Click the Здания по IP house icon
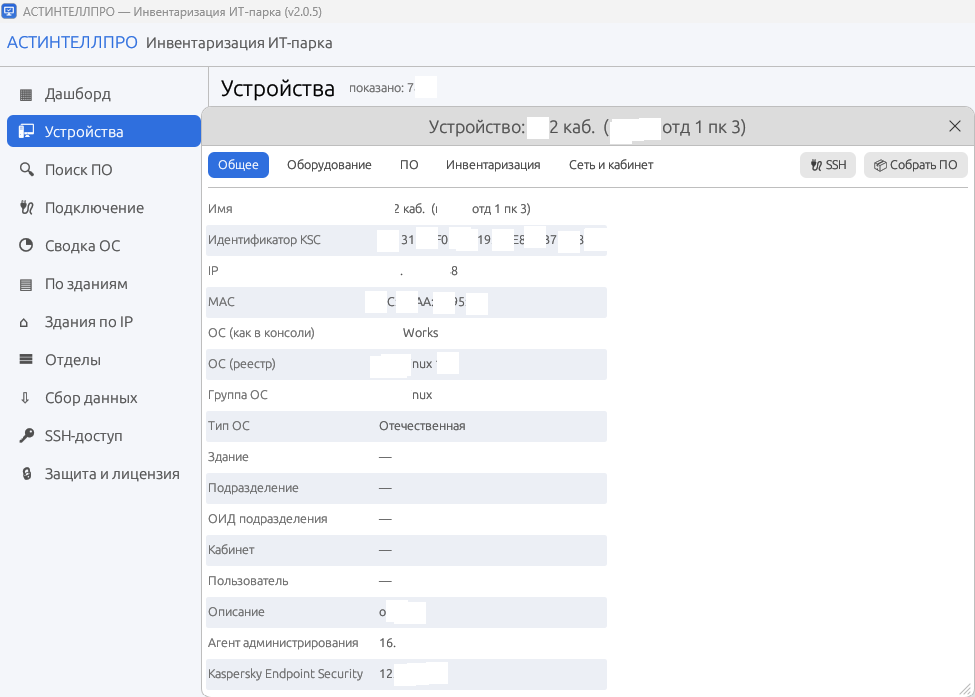Screen dimensions: 975x697 click(24, 322)
